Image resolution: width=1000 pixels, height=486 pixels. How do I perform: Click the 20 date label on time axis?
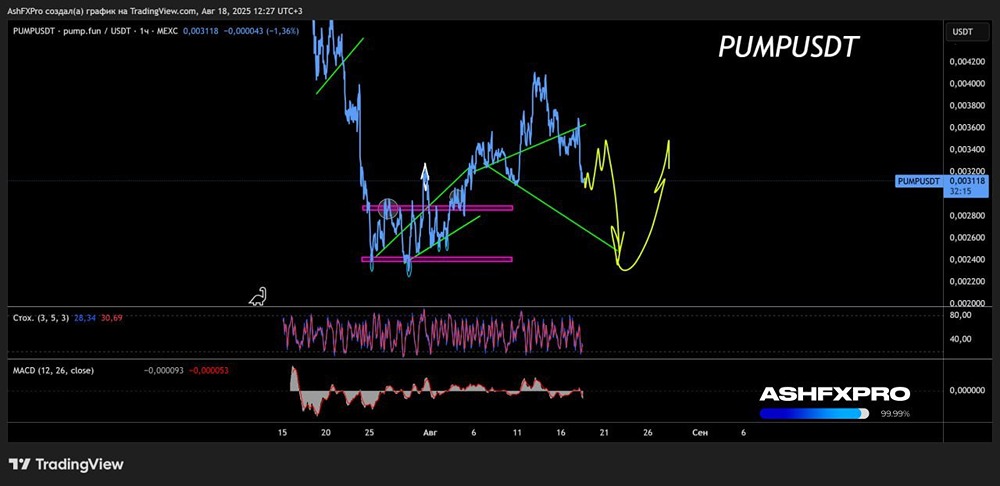326,432
